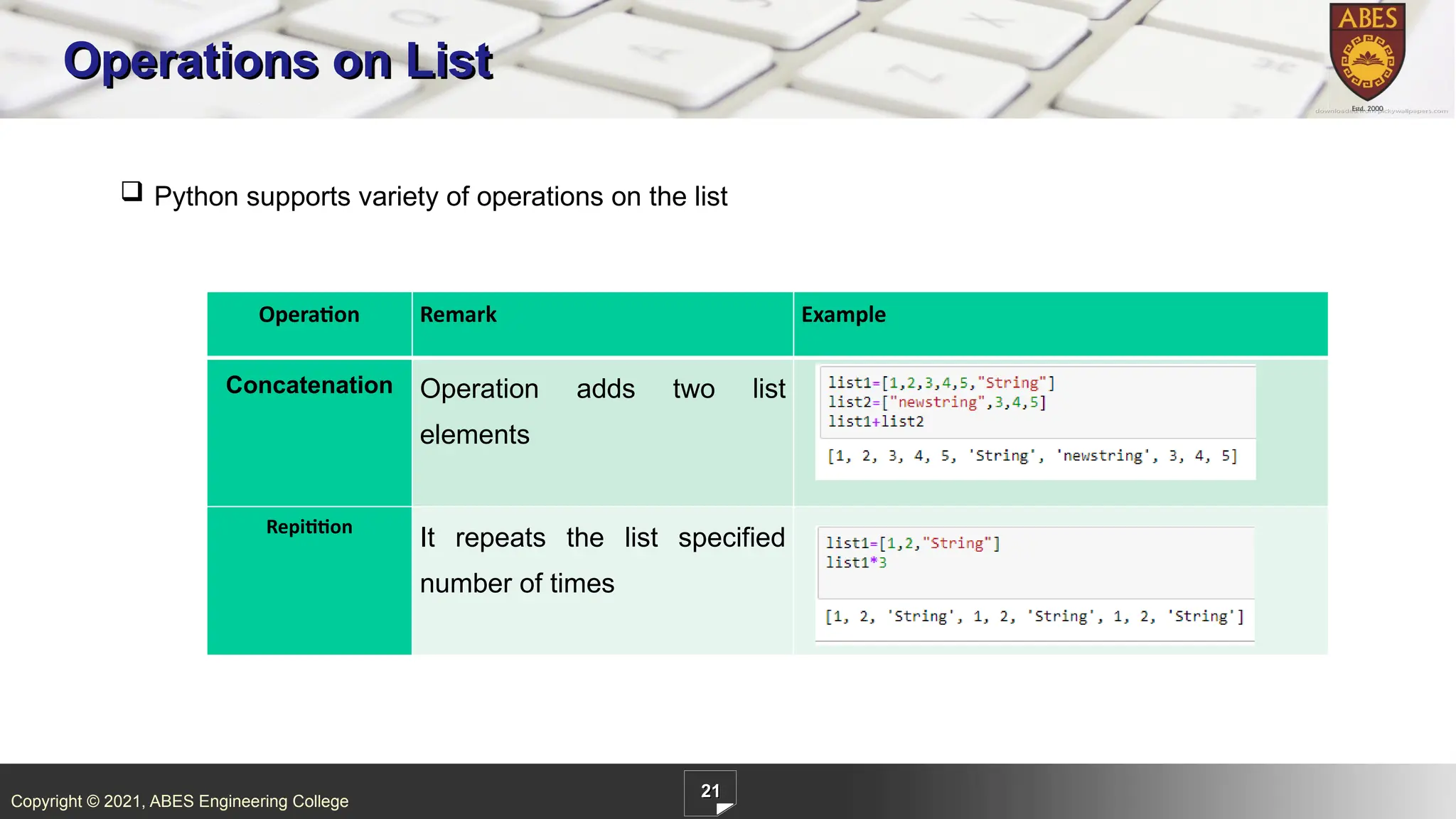Click the slide number 21 box
This screenshot has height=819, width=1456.
pyautogui.click(x=710, y=793)
